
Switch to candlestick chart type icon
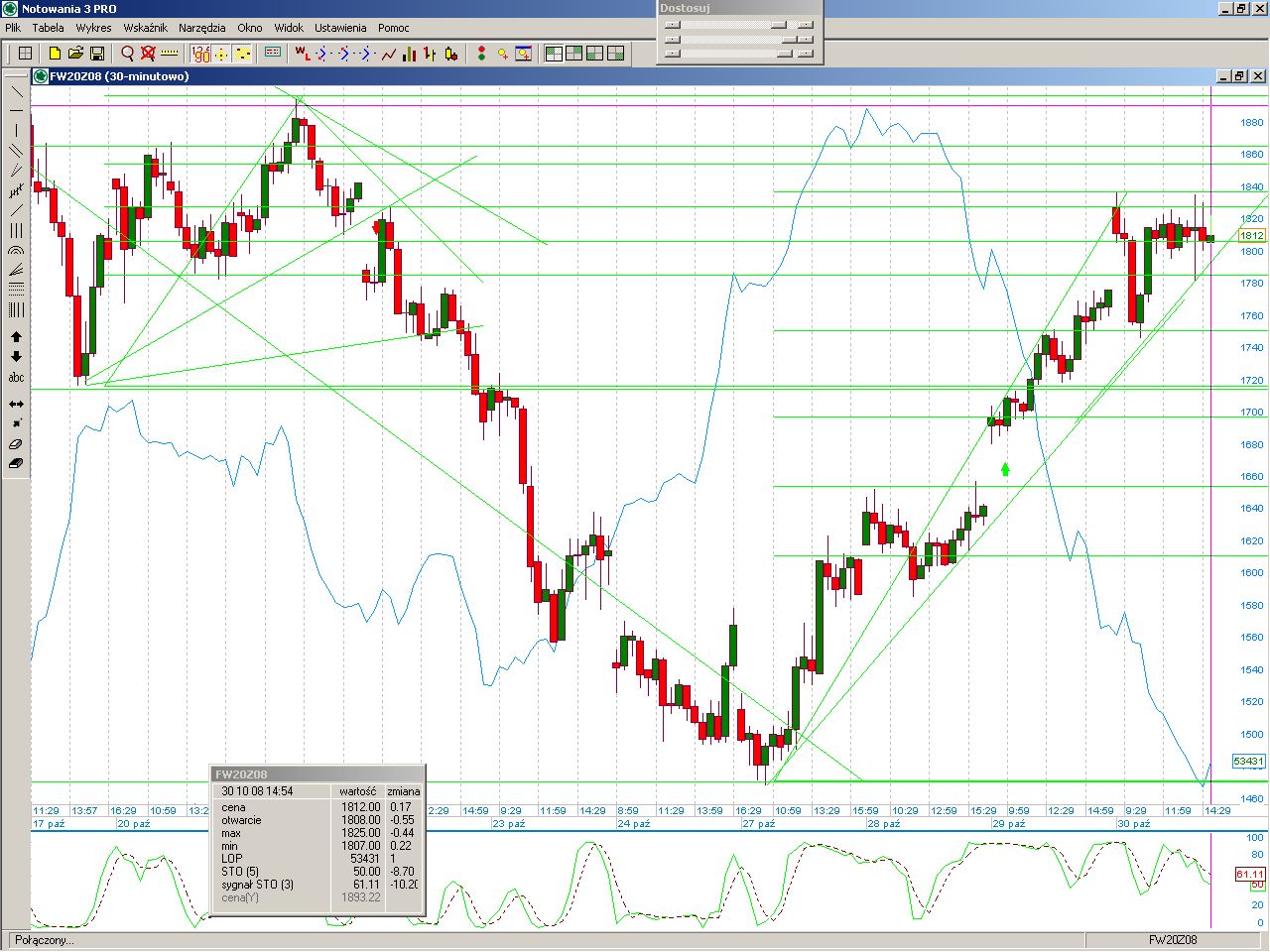coord(451,54)
